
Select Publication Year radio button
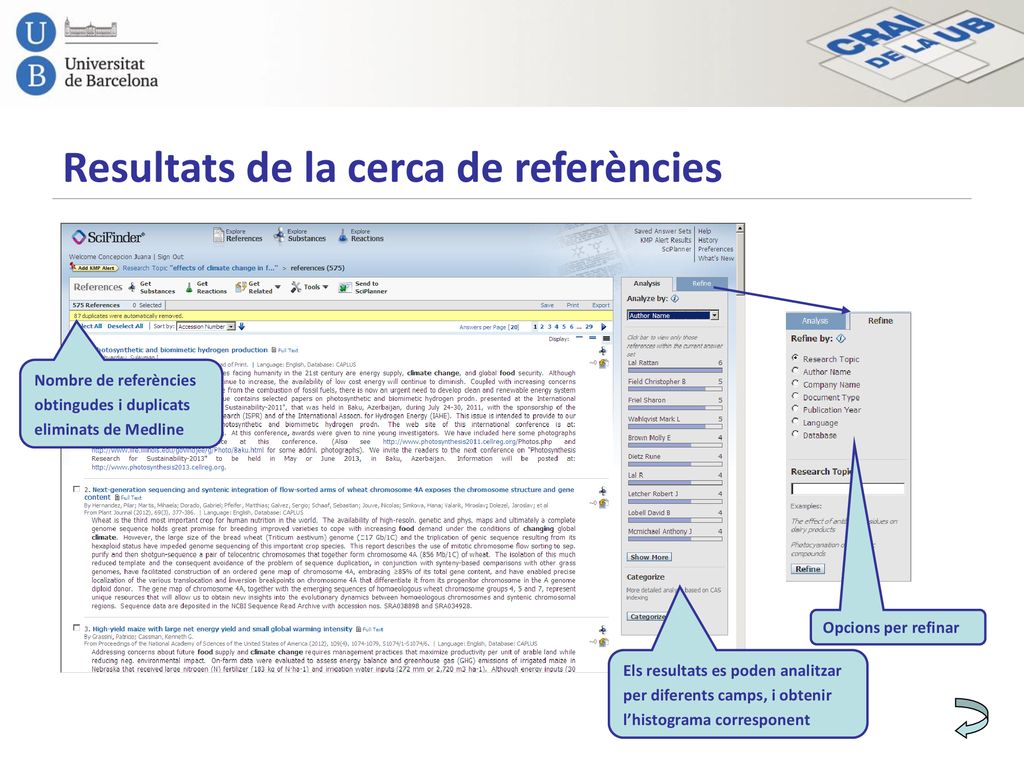tap(795, 409)
